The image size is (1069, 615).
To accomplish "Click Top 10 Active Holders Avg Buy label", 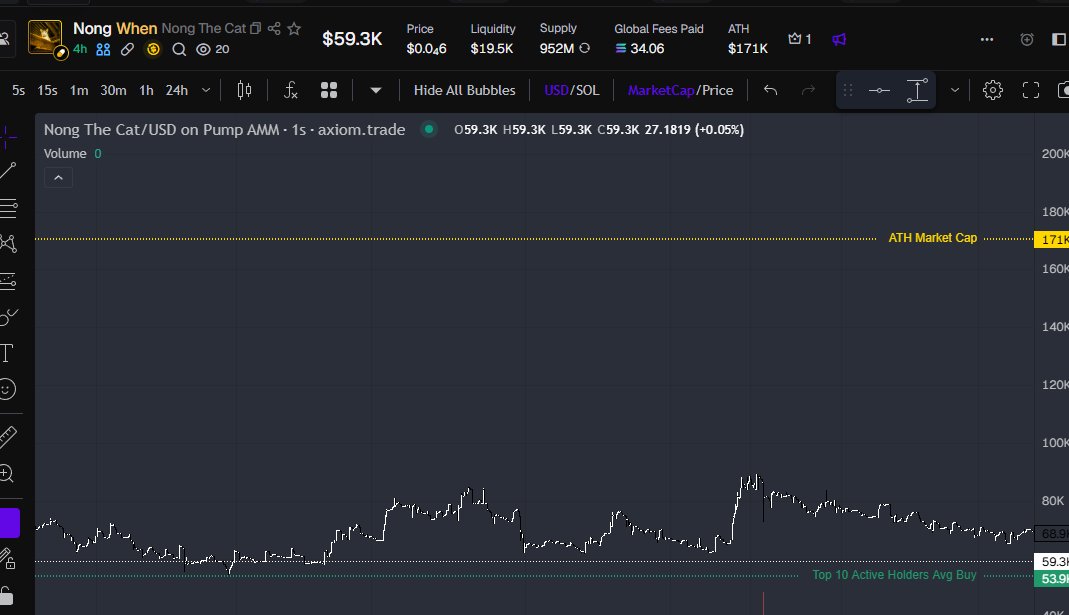I will [894, 575].
